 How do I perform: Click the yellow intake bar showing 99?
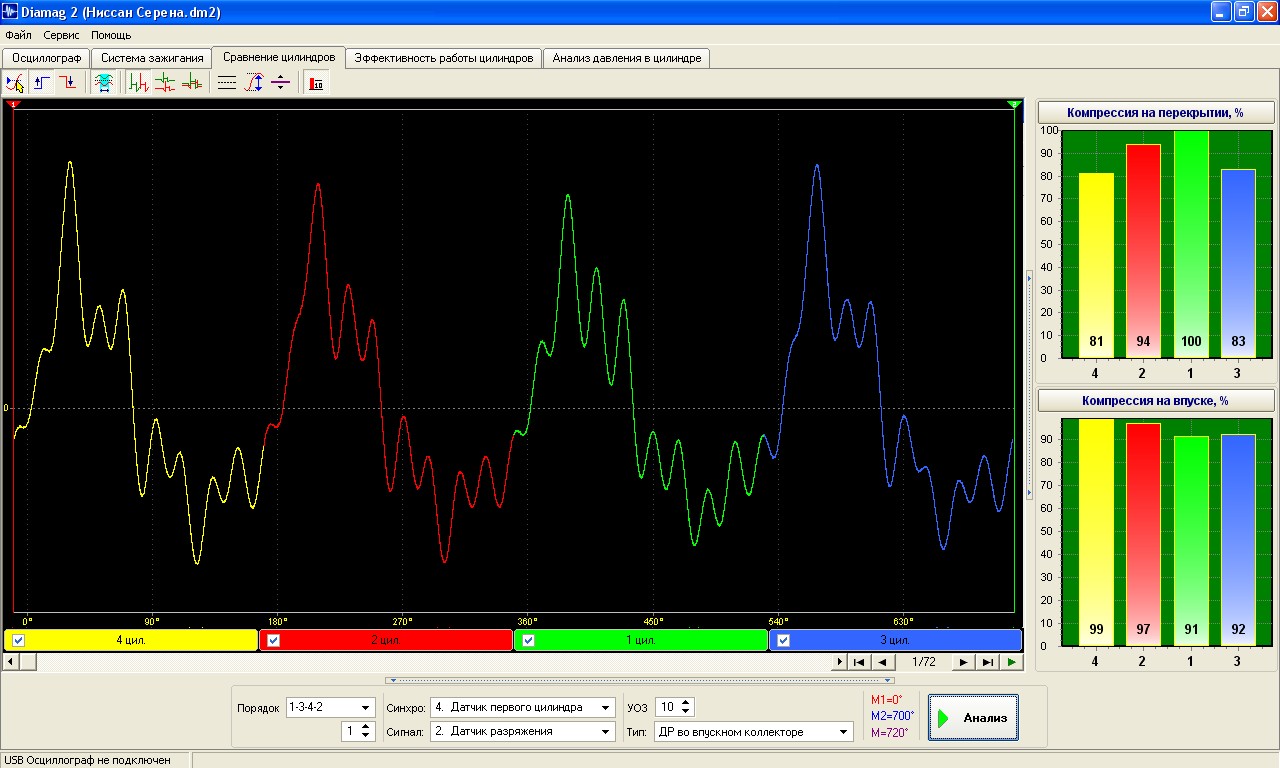(x=1096, y=532)
